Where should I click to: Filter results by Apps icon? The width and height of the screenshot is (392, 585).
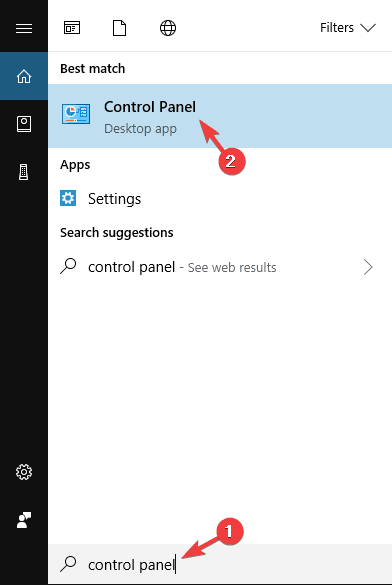tap(72, 28)
